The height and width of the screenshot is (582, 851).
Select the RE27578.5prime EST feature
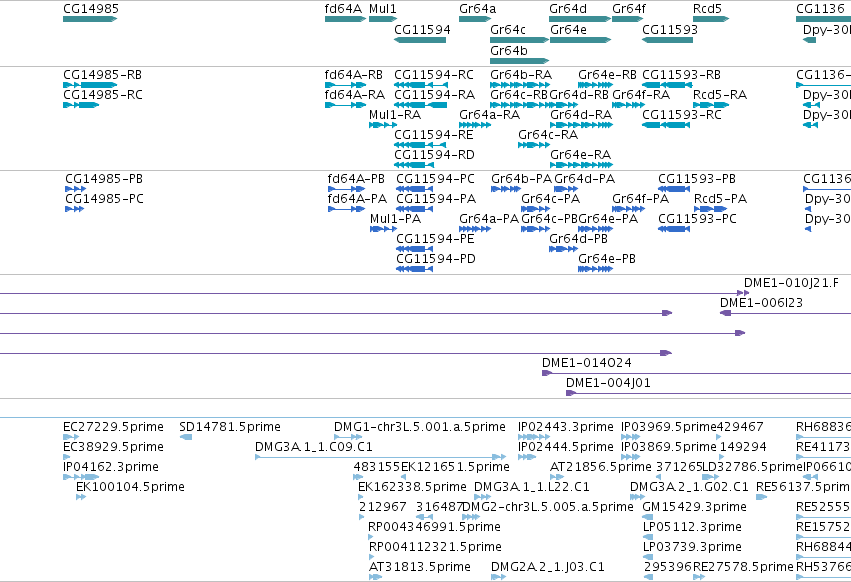pyautogui.click(x=699, y=577)
